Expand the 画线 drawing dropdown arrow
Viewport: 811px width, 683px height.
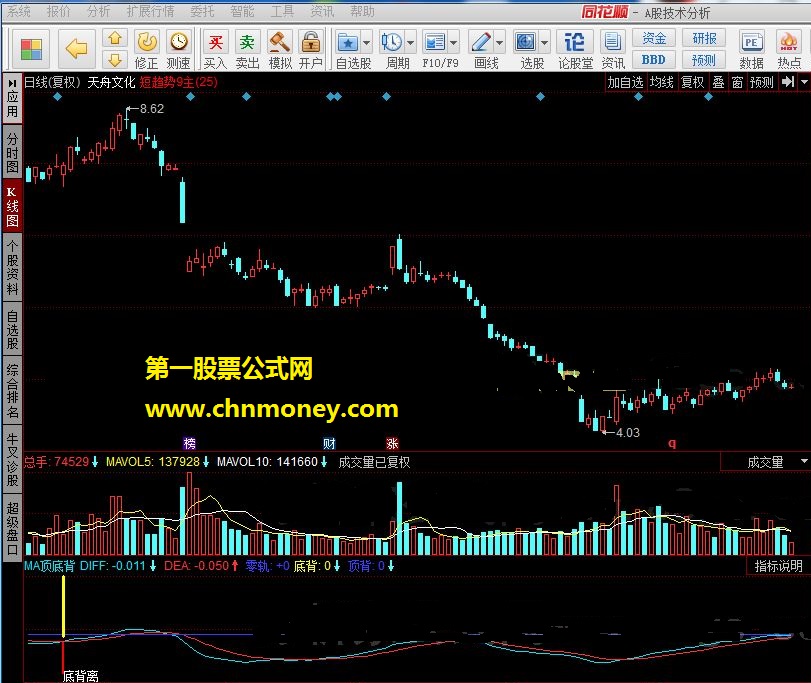pyautogui.click(x=500, y=43)
